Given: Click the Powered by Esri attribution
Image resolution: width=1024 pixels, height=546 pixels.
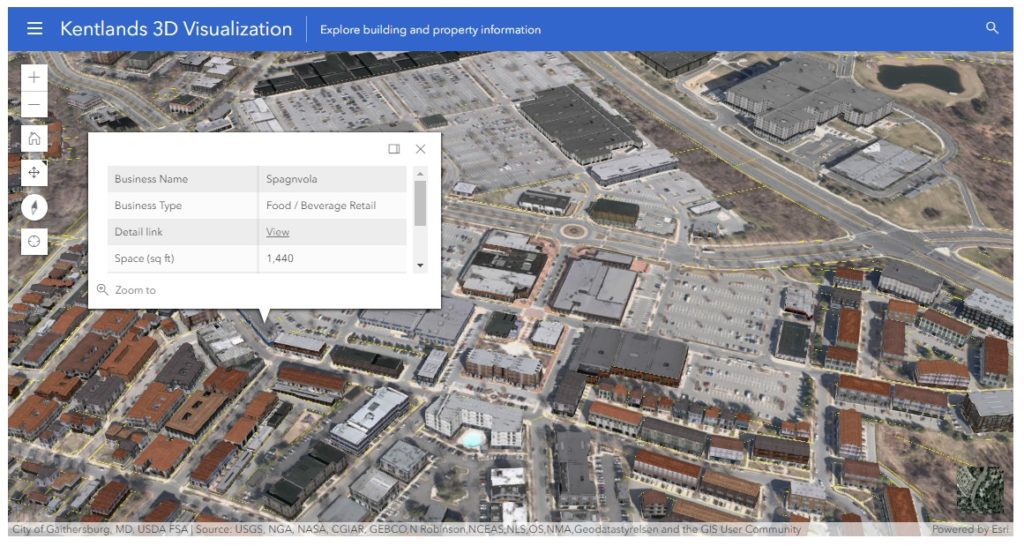Looking at the screenshot, I should click(x=970, y=530).
